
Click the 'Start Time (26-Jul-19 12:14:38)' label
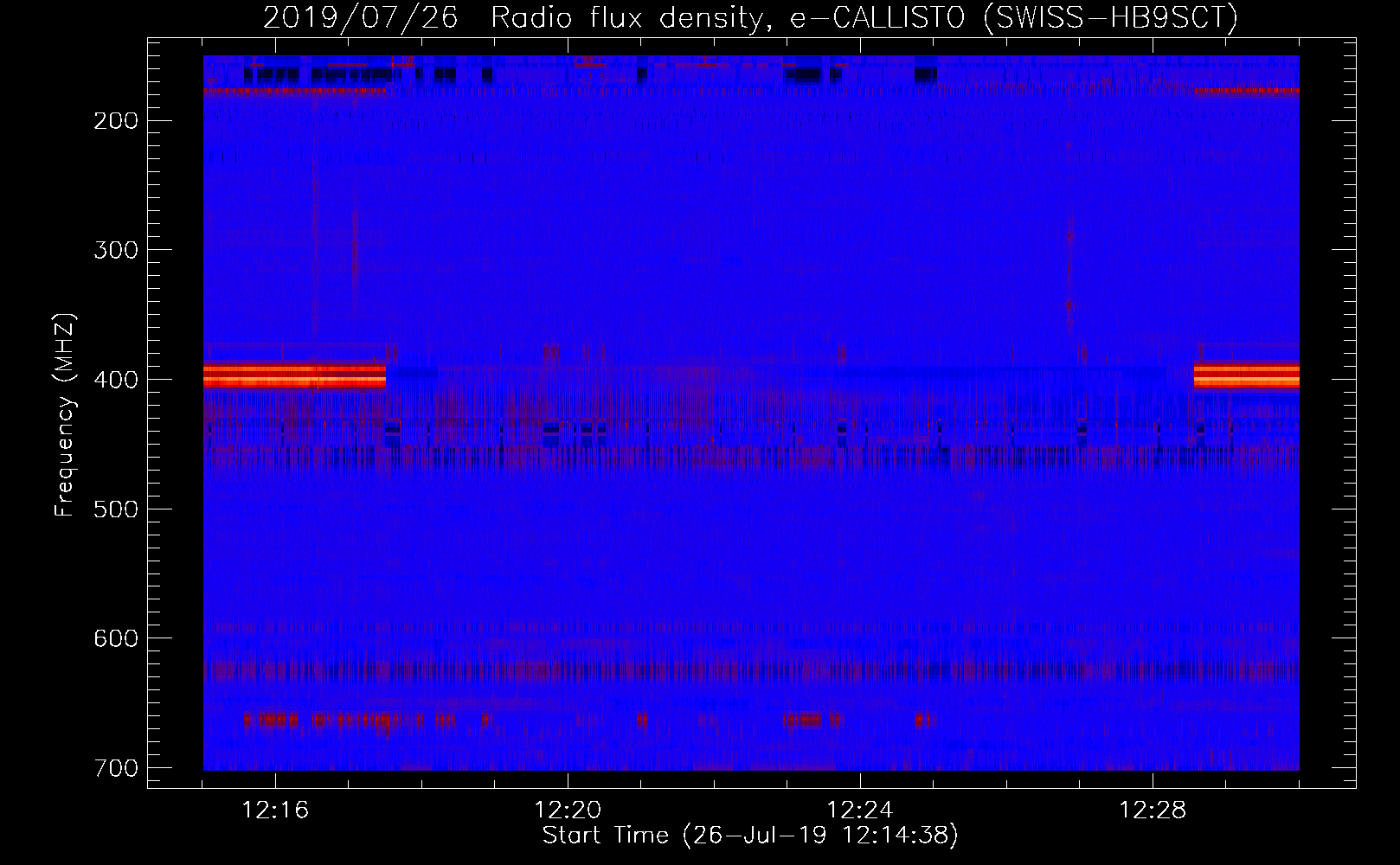[750, 836]
